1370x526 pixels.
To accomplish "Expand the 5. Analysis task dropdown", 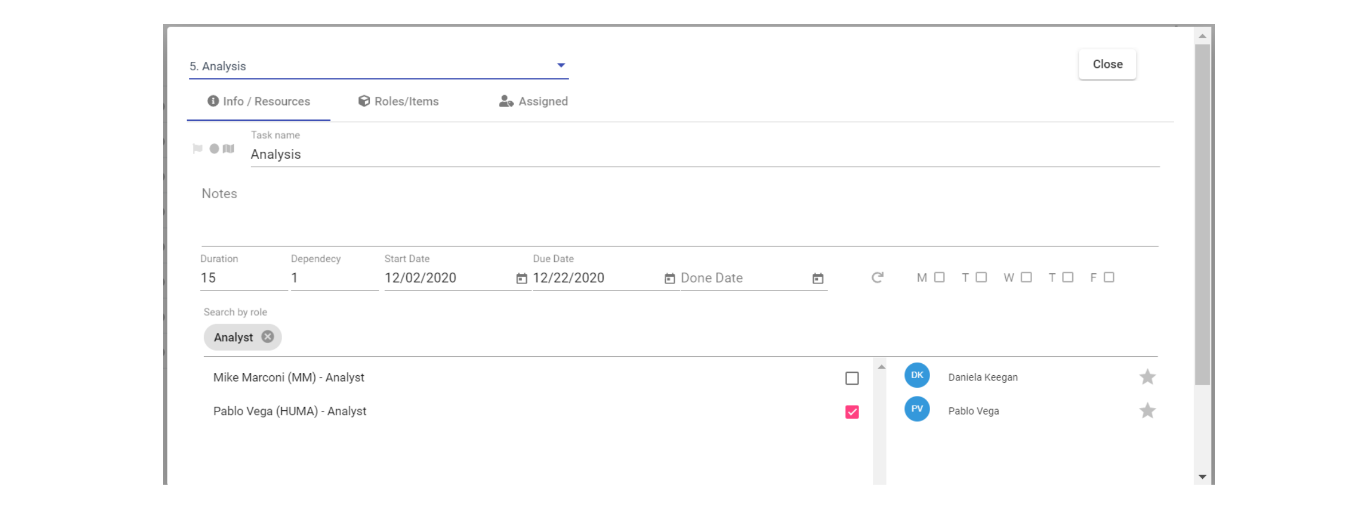I will pos(379,66).
